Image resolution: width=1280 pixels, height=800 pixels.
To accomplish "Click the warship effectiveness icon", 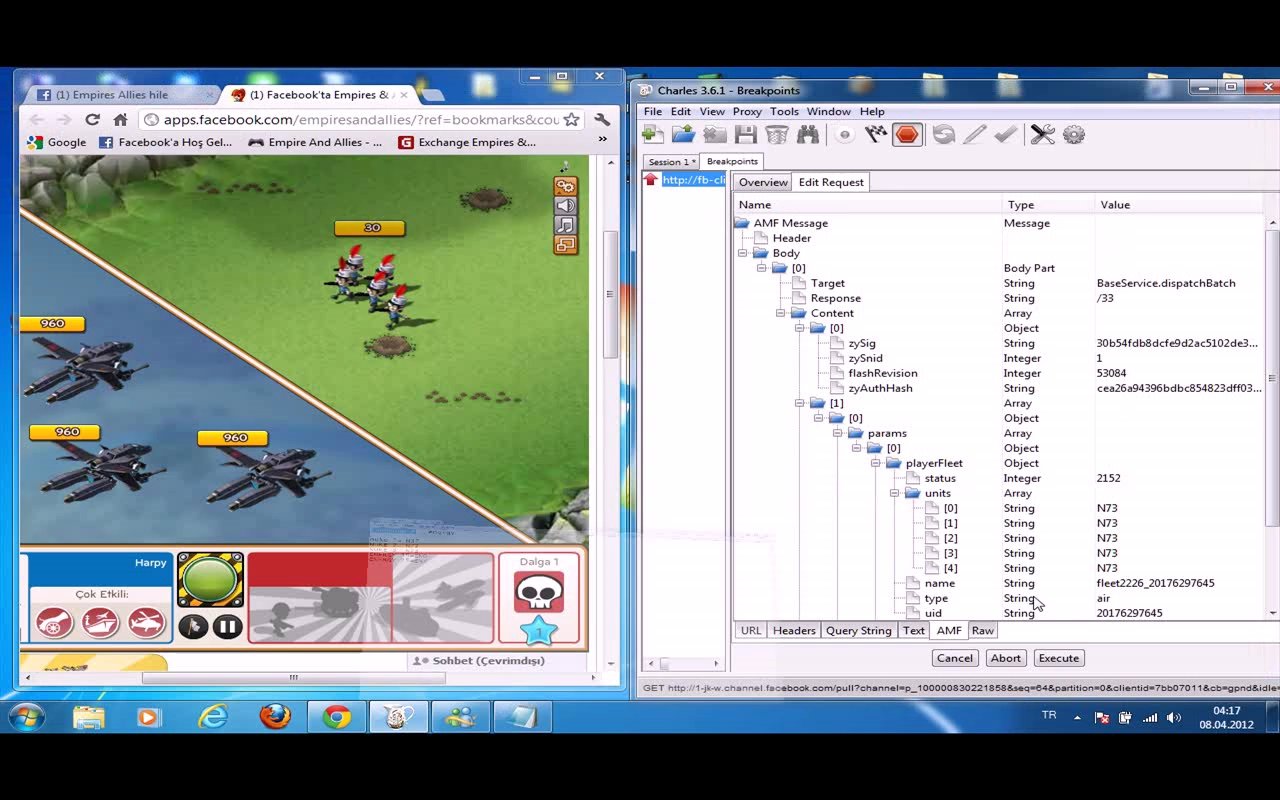I will [x=100, y=624].
